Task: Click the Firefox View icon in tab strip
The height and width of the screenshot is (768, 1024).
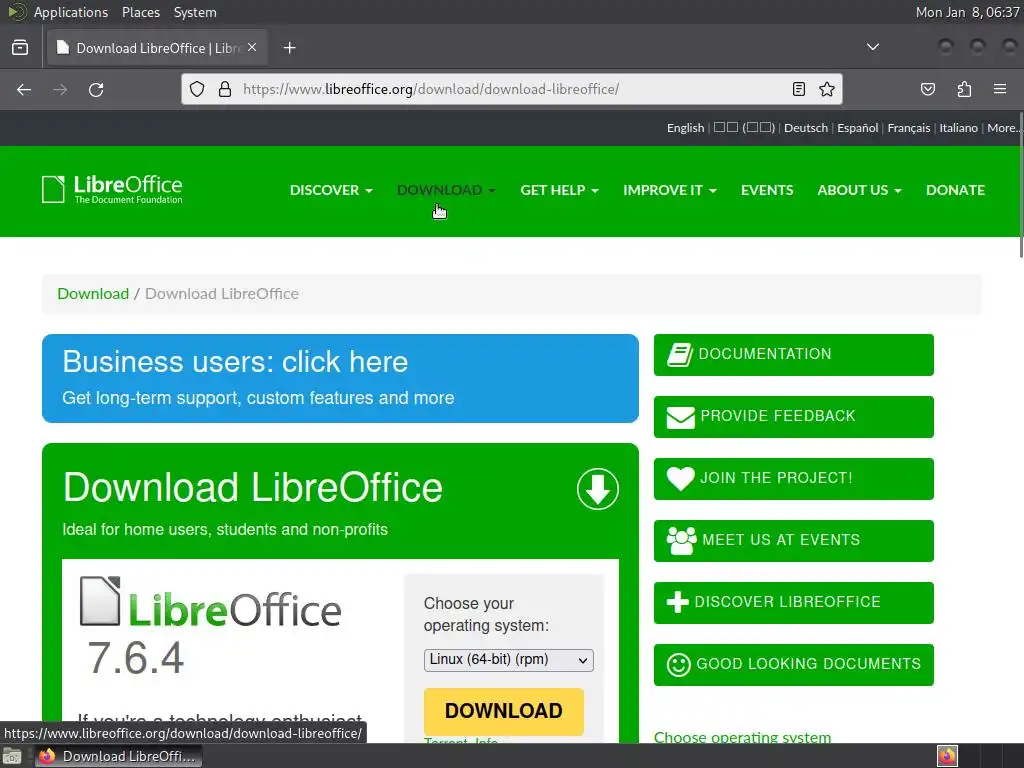Action: pos(20,48)
